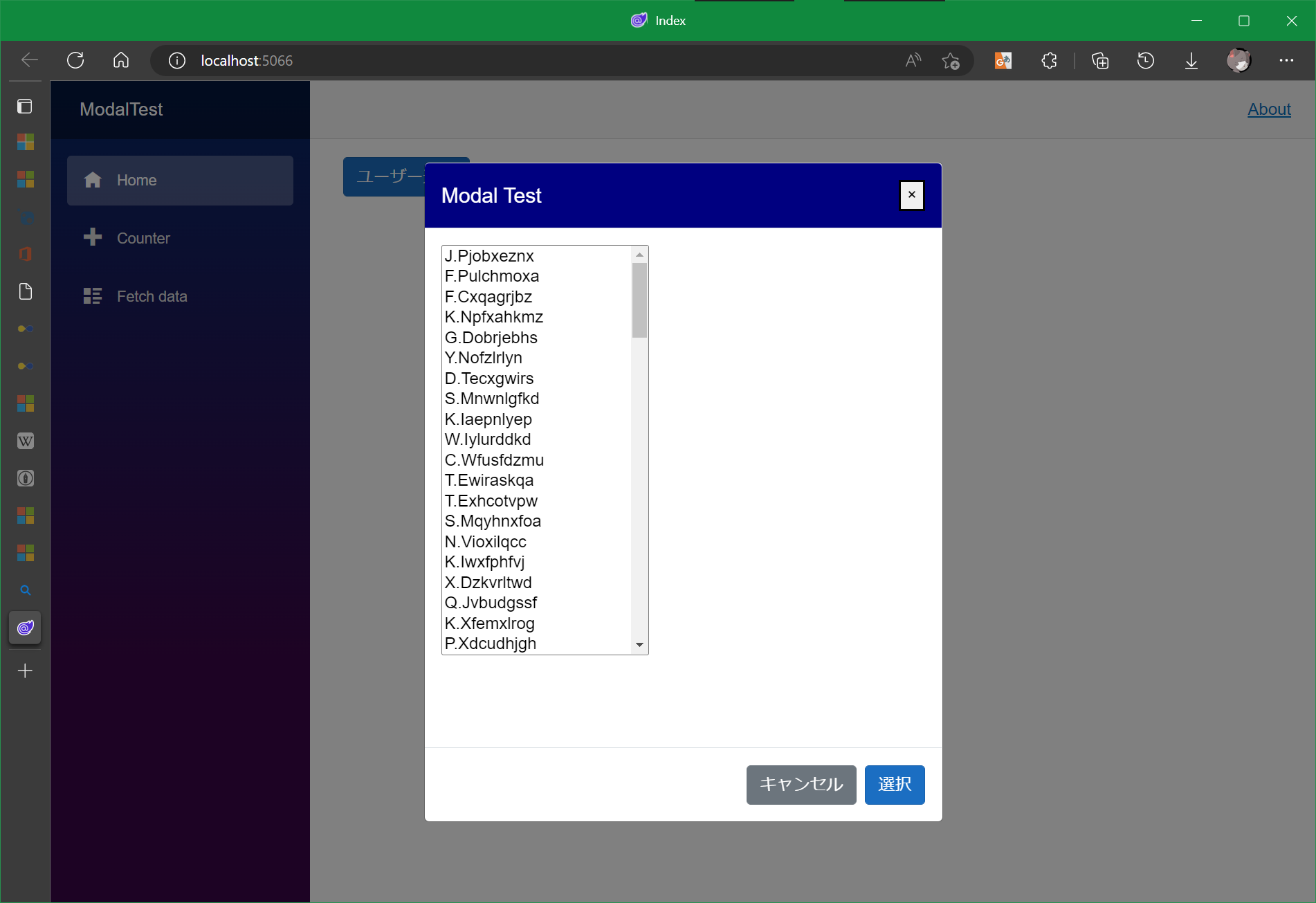Open the Counter page in the sidebar
The width and height of the screenshot is (1316, 903).
pos(180,238)
